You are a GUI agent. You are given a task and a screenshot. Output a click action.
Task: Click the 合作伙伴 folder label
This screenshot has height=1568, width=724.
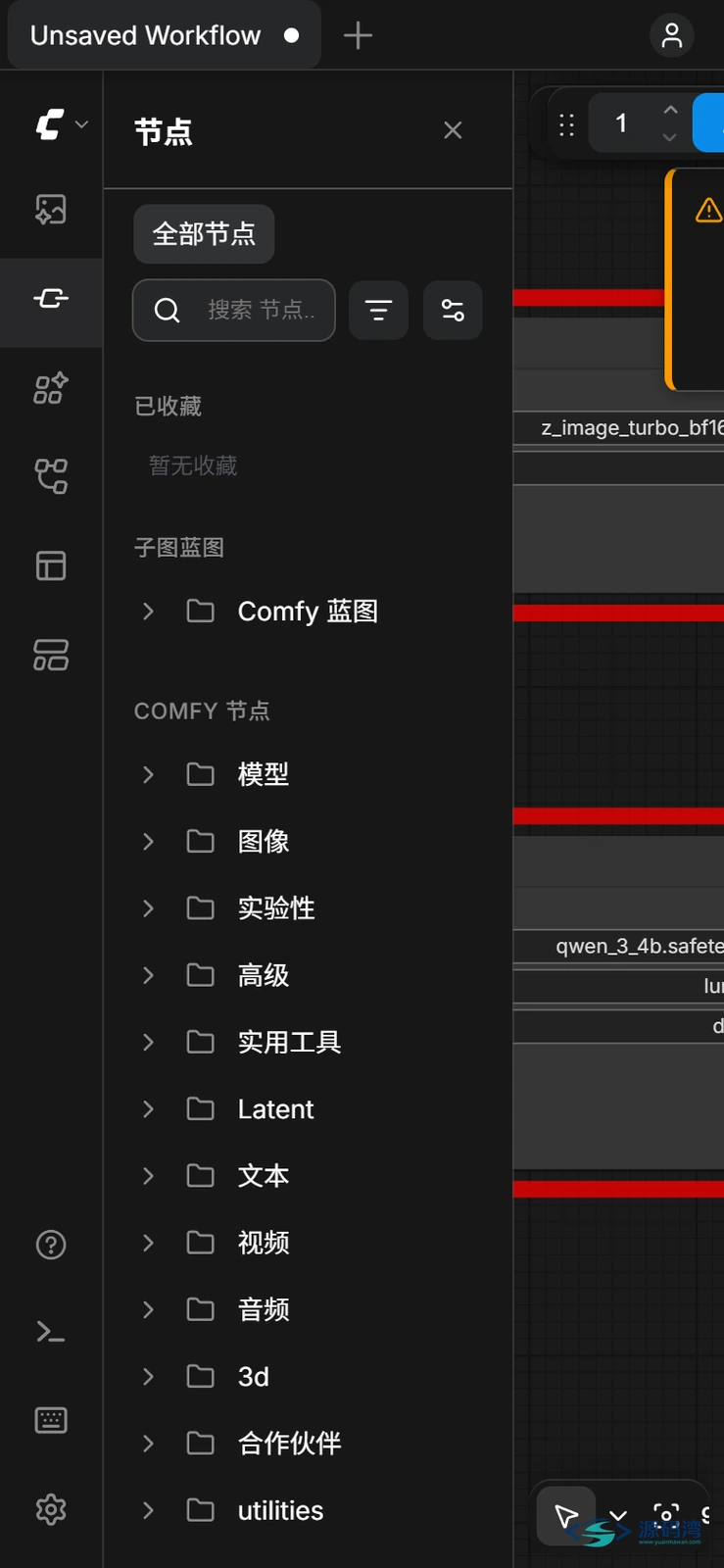[289, 1443]
